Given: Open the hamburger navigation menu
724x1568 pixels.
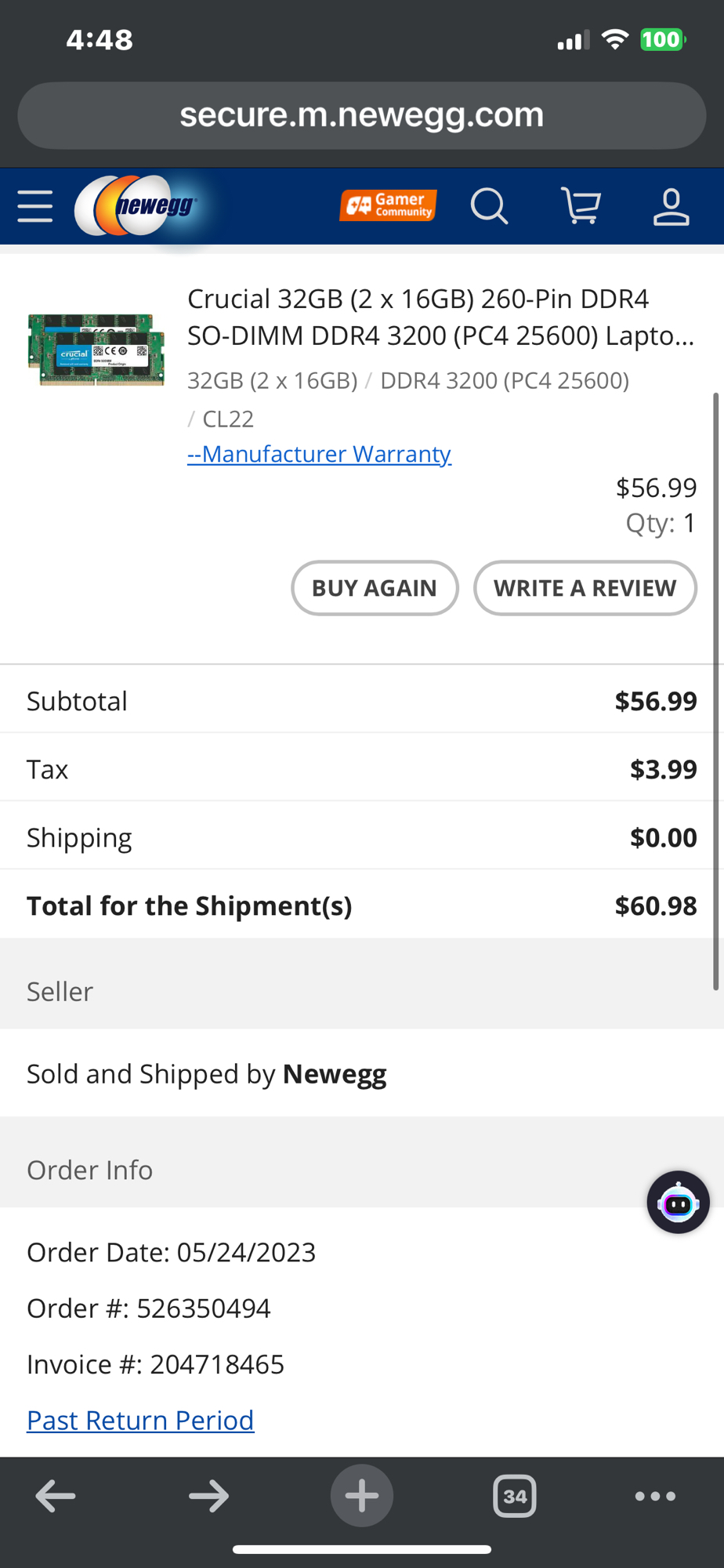Looking at the screenshot, I should pos(35,206).
